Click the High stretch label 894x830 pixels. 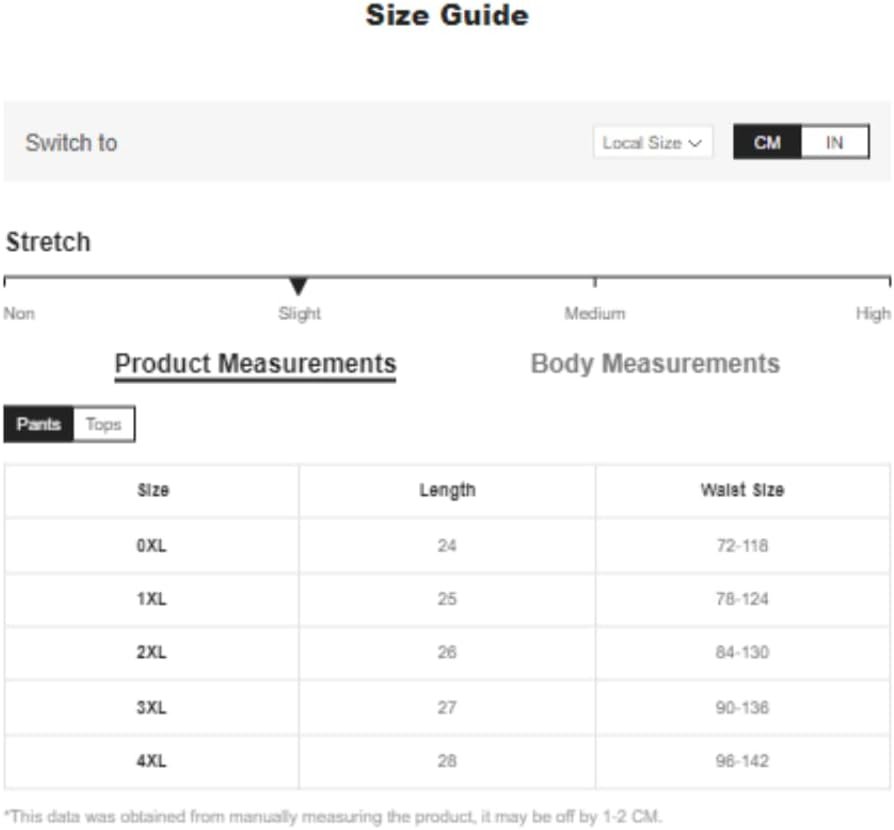click(x=873, y=314)
